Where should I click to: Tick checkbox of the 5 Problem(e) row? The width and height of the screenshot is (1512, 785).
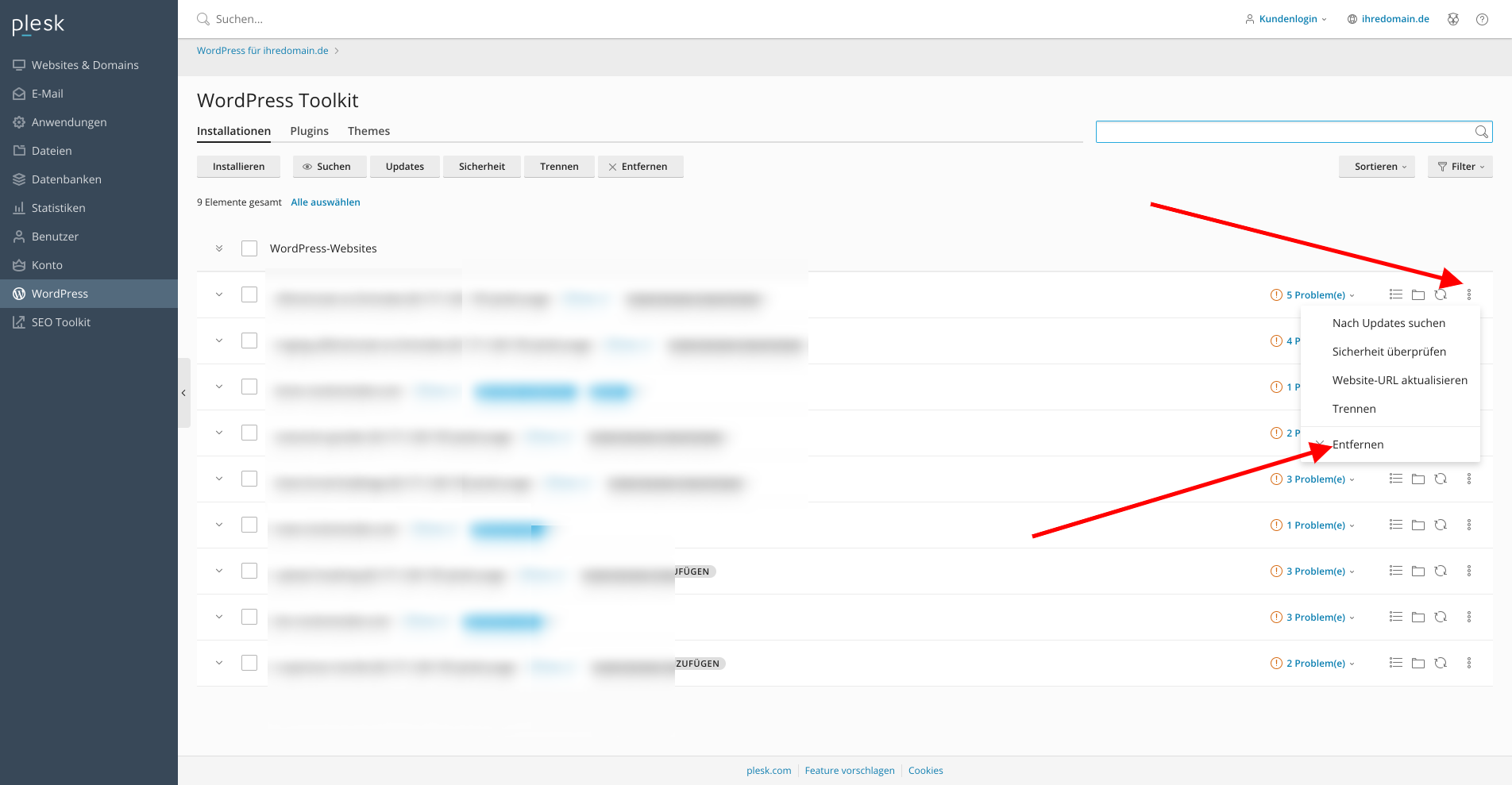point(249,294)
